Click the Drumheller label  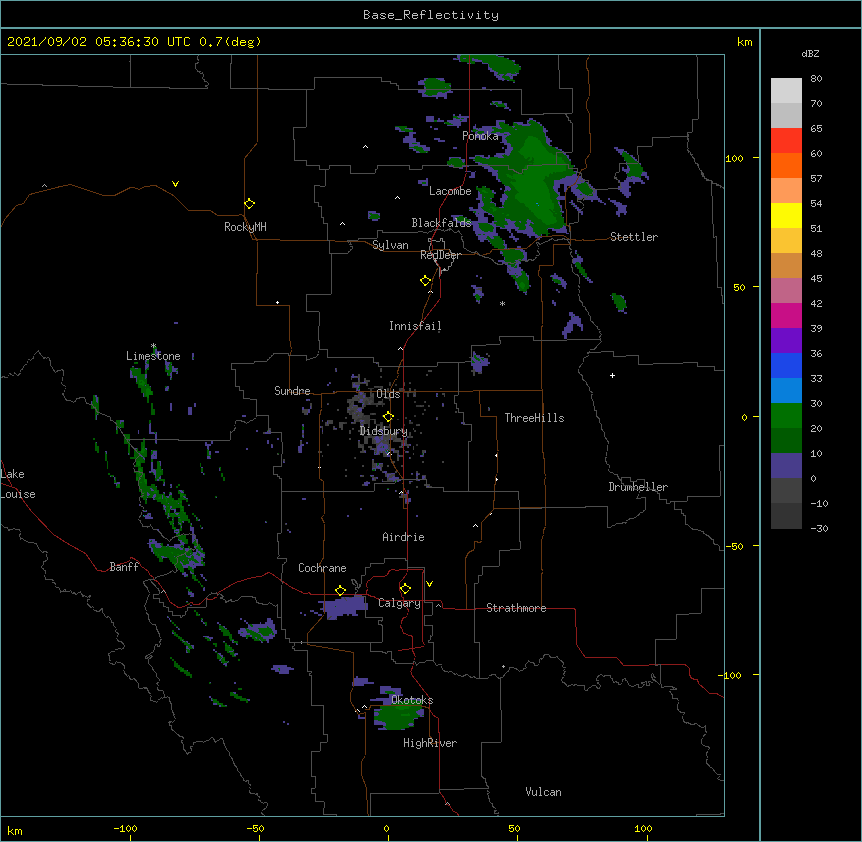pos(638,487)
